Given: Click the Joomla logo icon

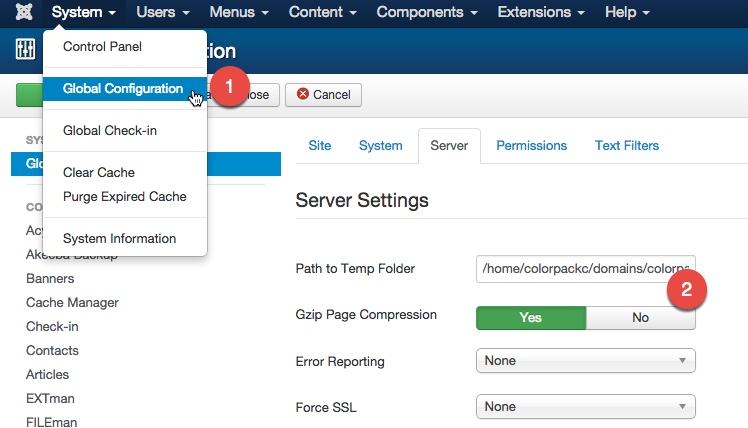Looking at the screenshot, I should click(x=24, y=11).
